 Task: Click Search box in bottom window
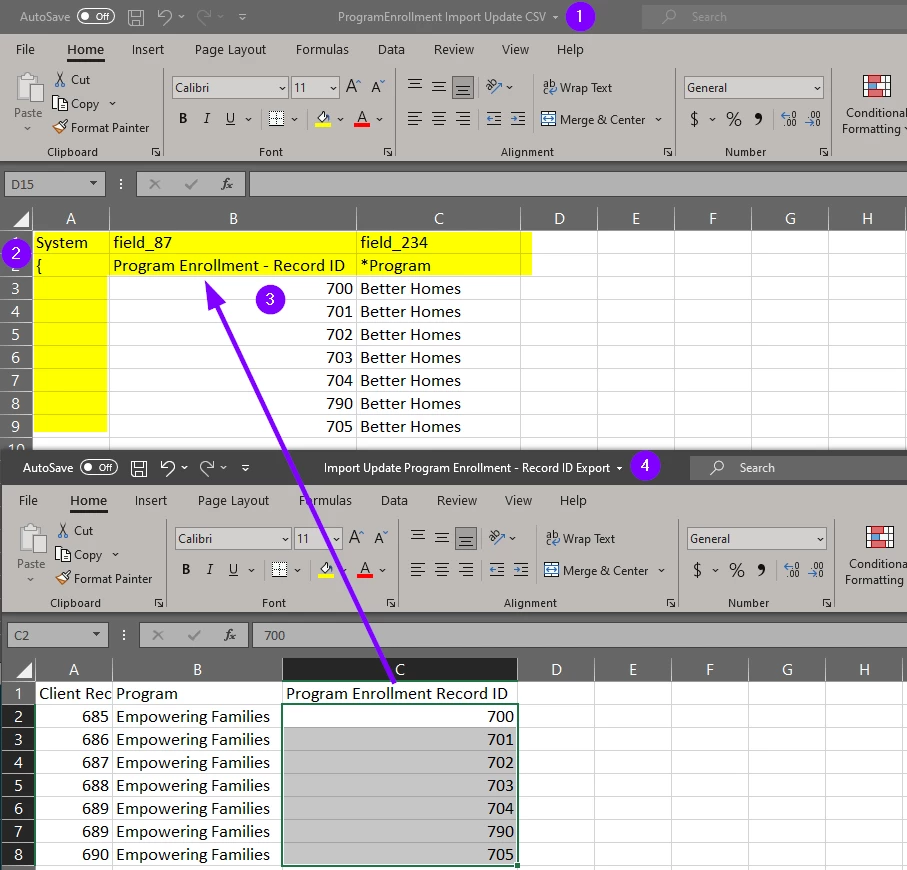coord(798,468)
